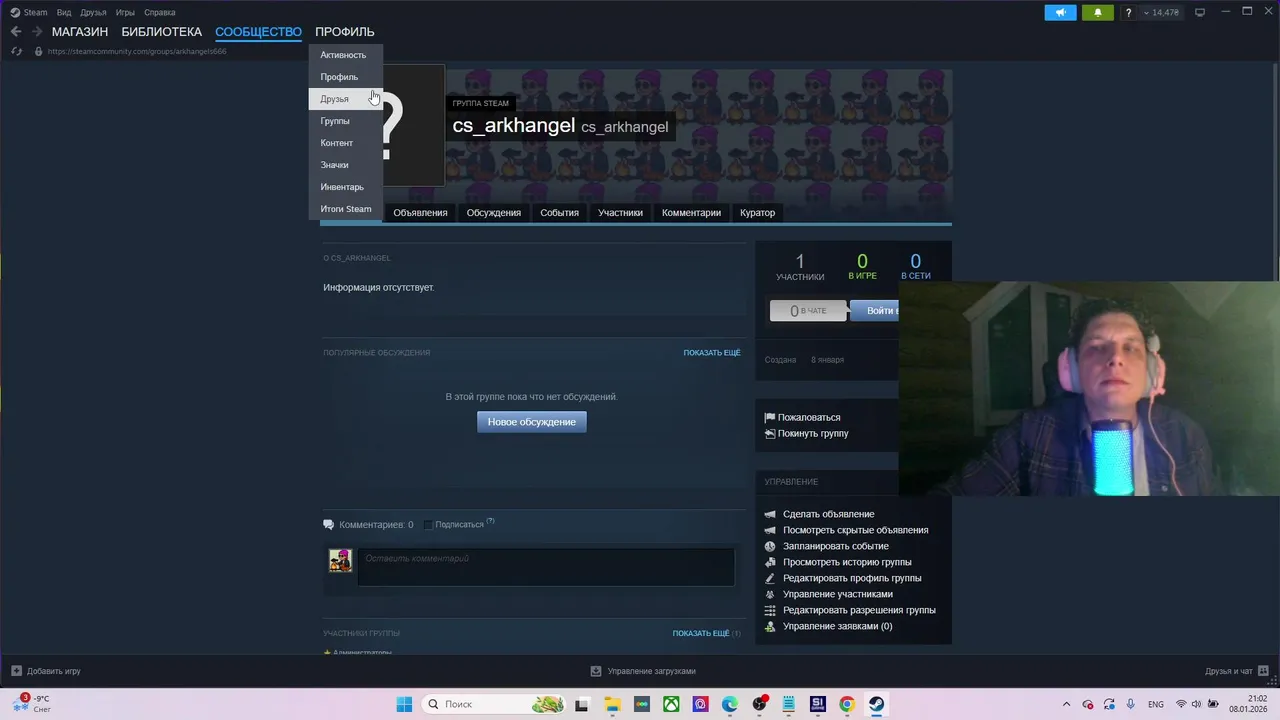Open Редактировать разрешения группы

859,610
